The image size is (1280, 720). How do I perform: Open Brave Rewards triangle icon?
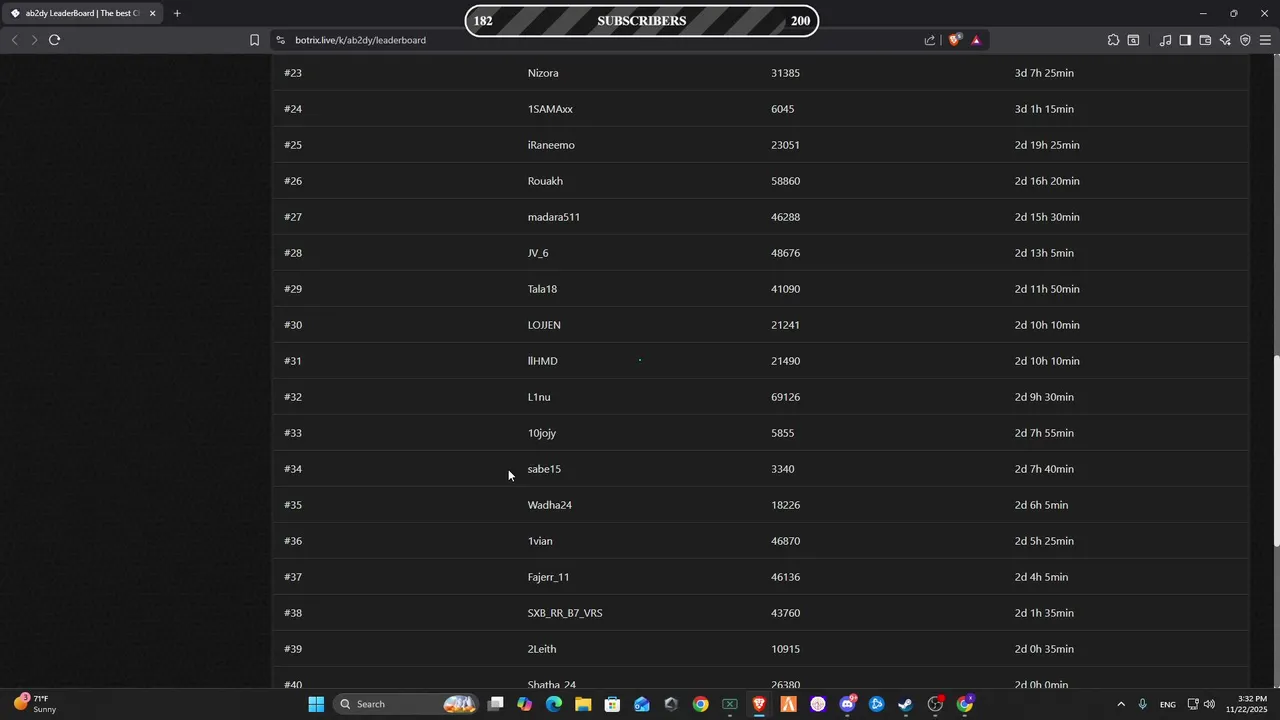[x=976, y=40]
